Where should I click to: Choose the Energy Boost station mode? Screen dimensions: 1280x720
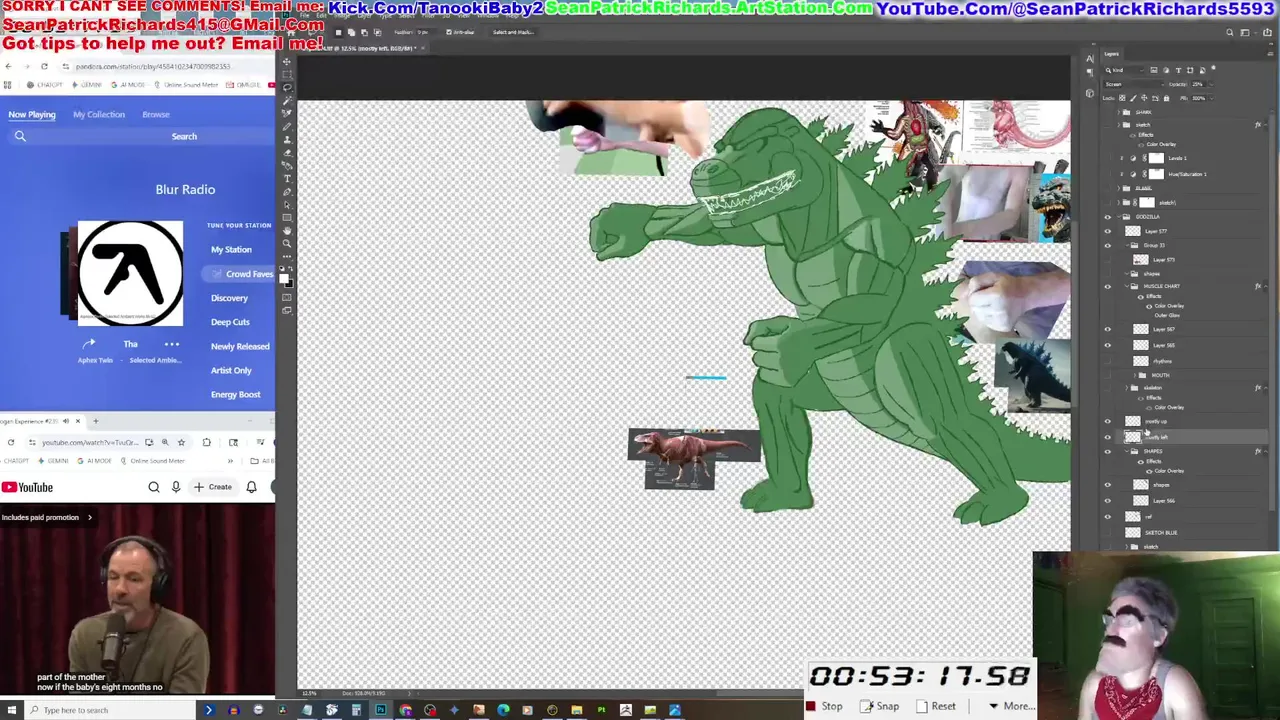pyautogui.click(x=235, y=394)
